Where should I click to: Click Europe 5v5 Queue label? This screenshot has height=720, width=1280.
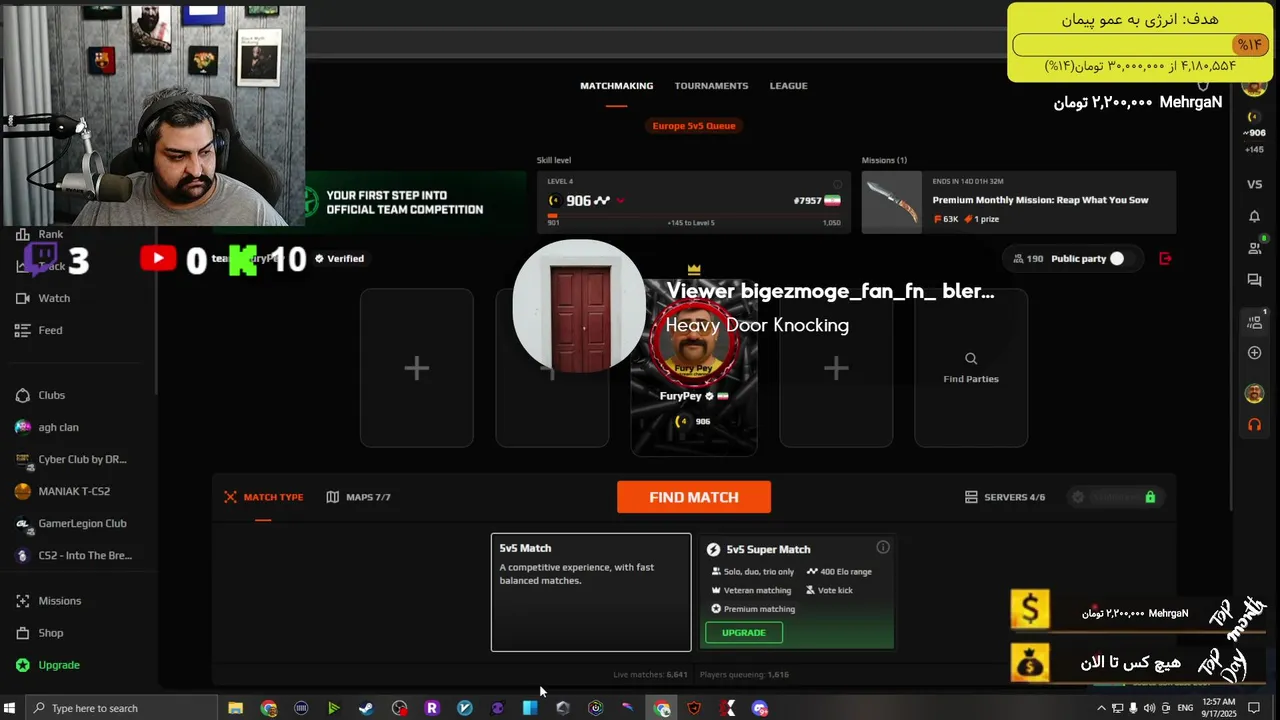(x=694, y=126)
